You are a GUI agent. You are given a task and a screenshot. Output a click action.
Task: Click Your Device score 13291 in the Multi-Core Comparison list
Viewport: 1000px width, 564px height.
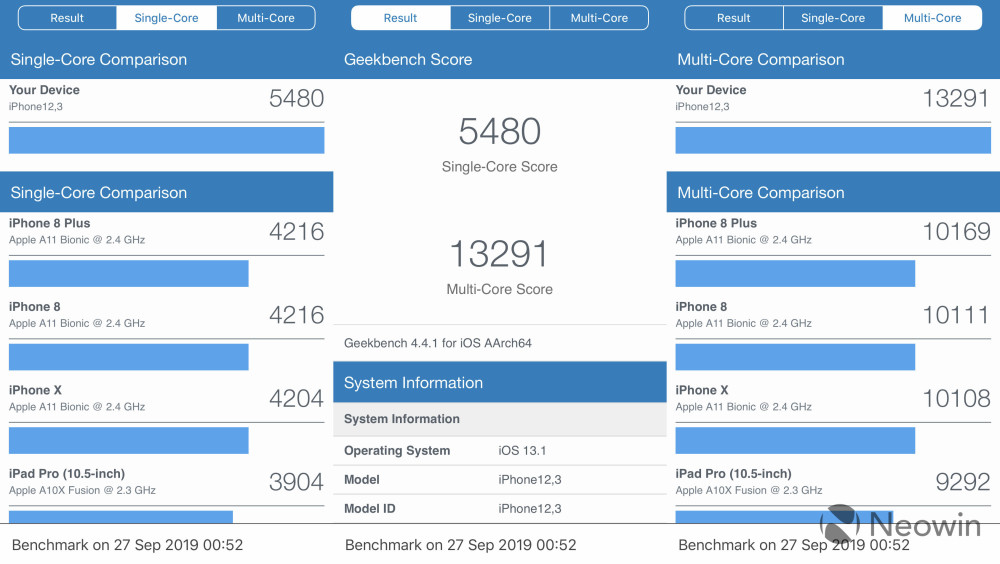click(956, 98)
